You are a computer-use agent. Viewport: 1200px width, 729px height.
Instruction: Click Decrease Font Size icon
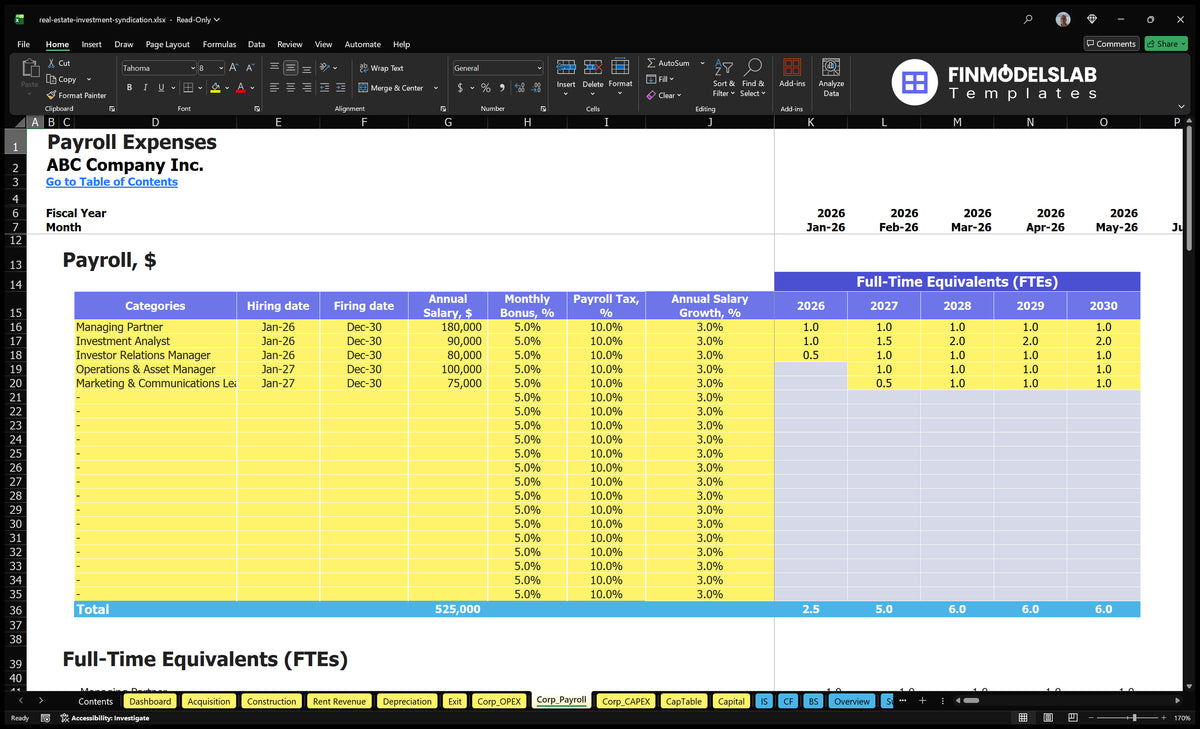[x=249, y=68]
